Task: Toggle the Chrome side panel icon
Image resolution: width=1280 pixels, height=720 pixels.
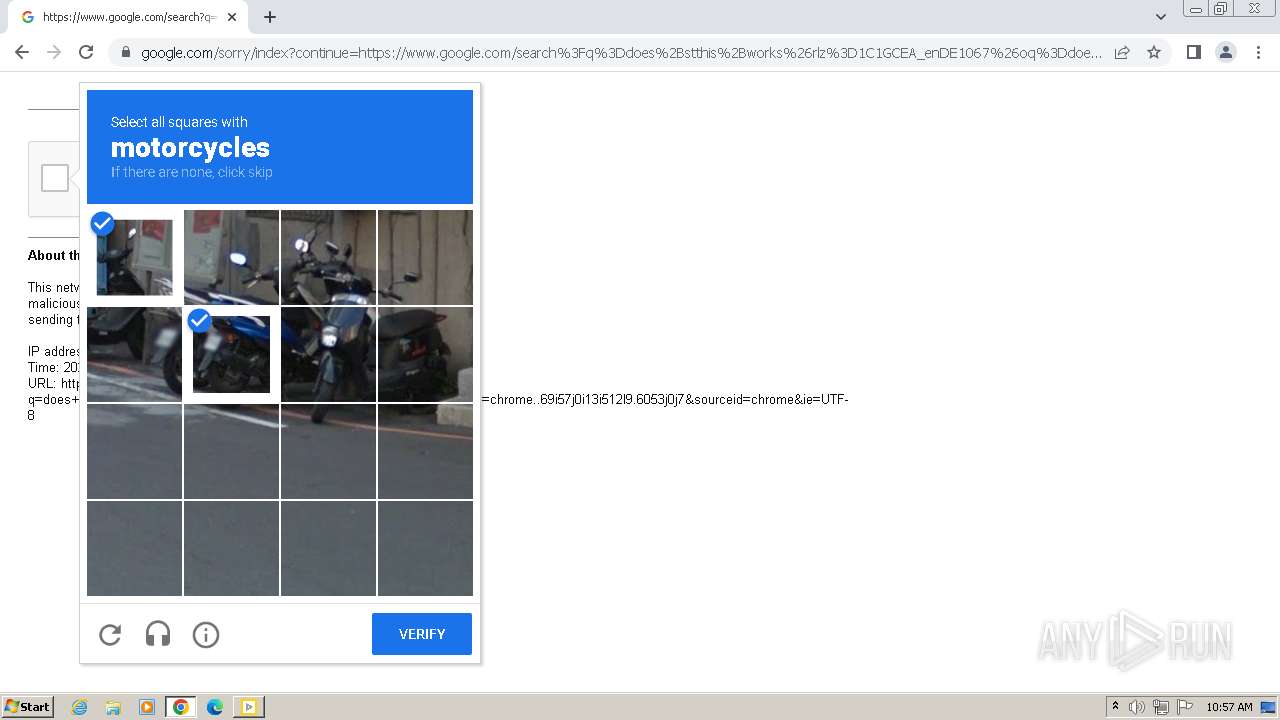Action: 1193,52
